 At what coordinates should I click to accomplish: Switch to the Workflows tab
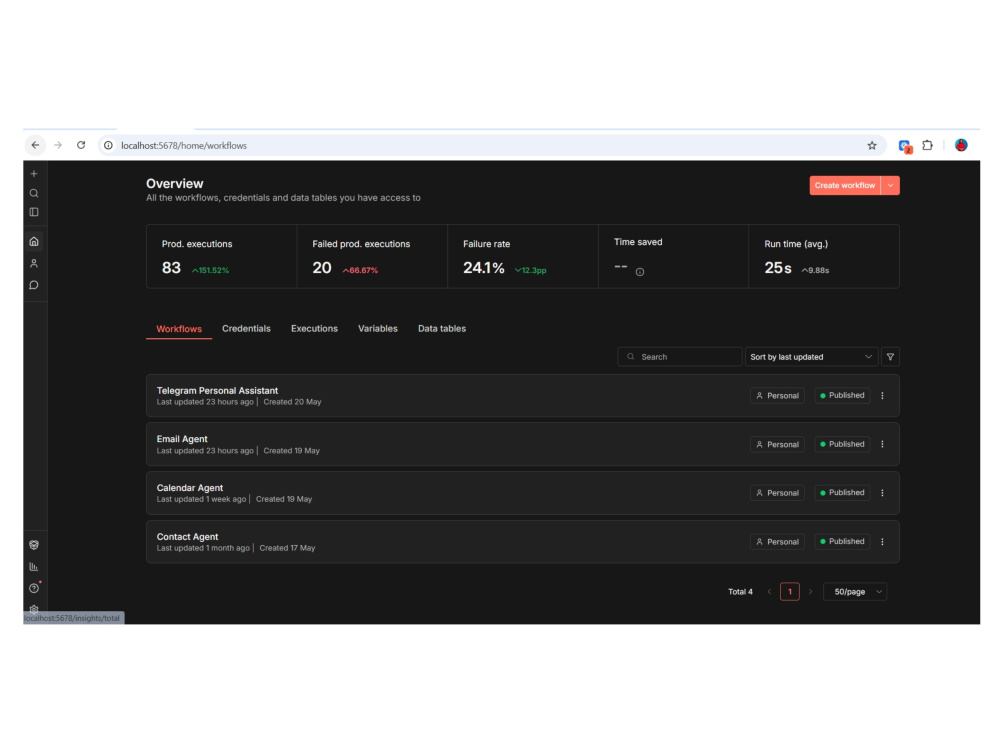pos(179,328)
